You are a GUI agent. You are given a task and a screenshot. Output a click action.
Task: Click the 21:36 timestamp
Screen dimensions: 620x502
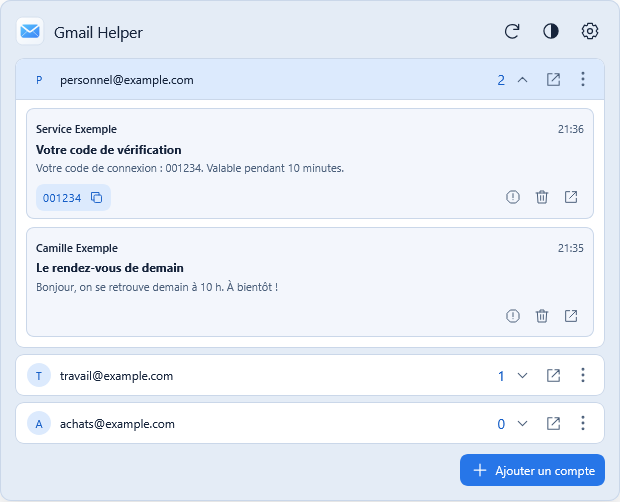point(571,129)
